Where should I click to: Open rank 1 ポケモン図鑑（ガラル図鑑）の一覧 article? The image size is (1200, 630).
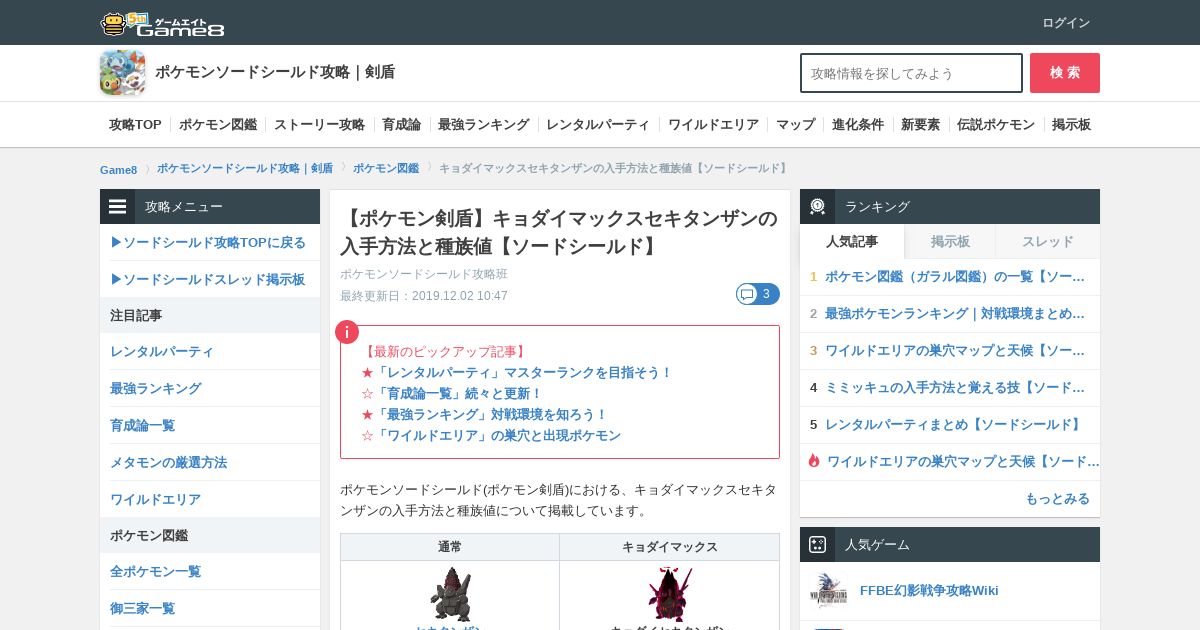[955, 277]
